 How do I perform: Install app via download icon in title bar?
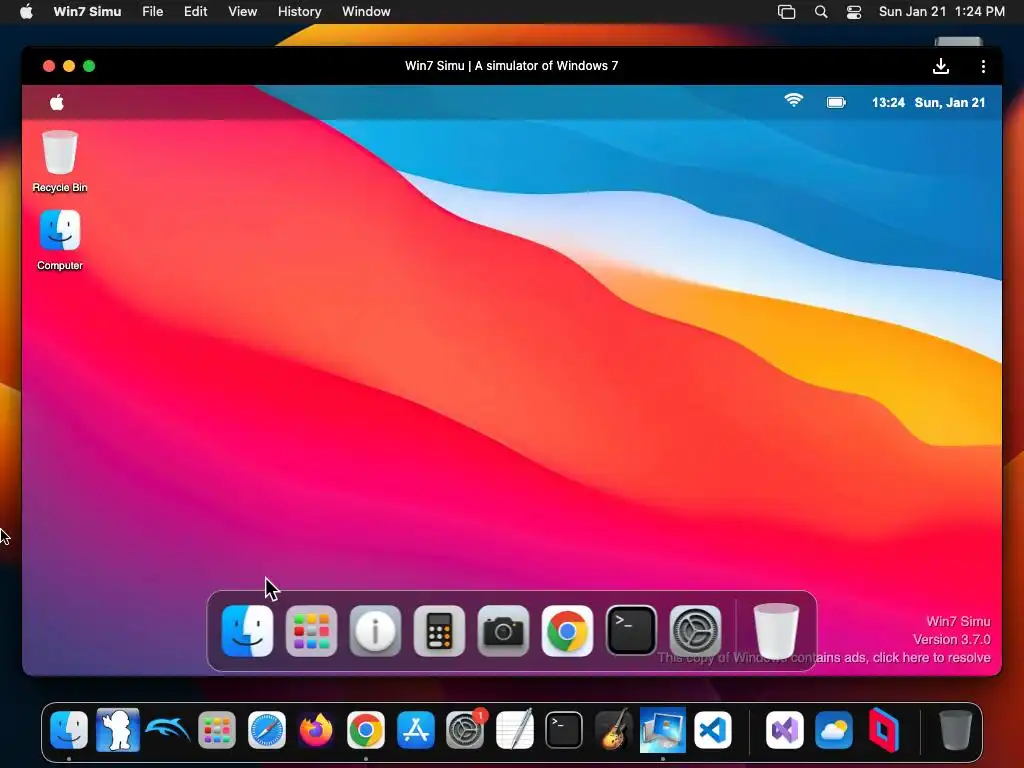(x=940, y=66)
